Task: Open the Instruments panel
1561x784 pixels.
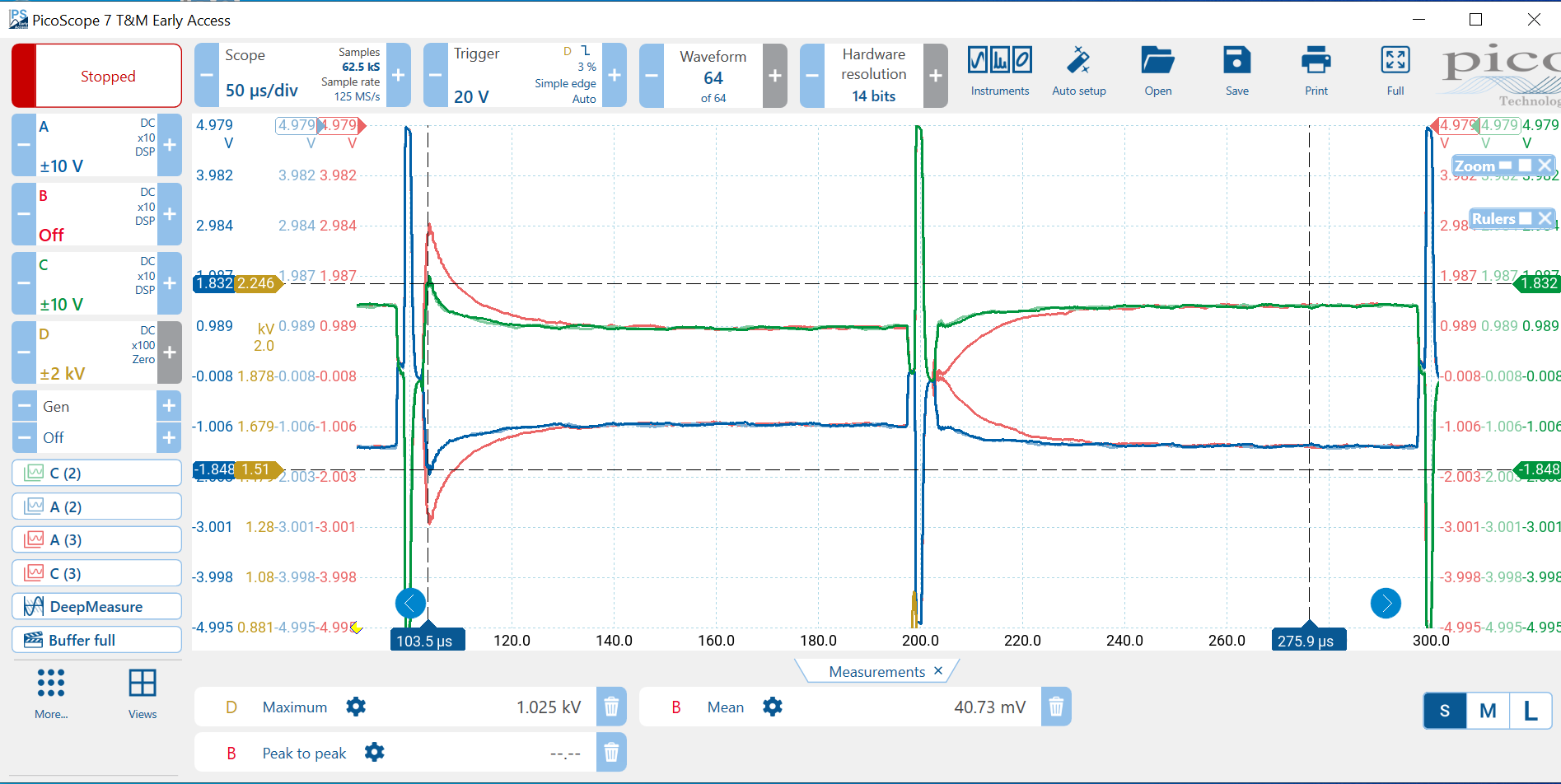Action: click(999, 72)
